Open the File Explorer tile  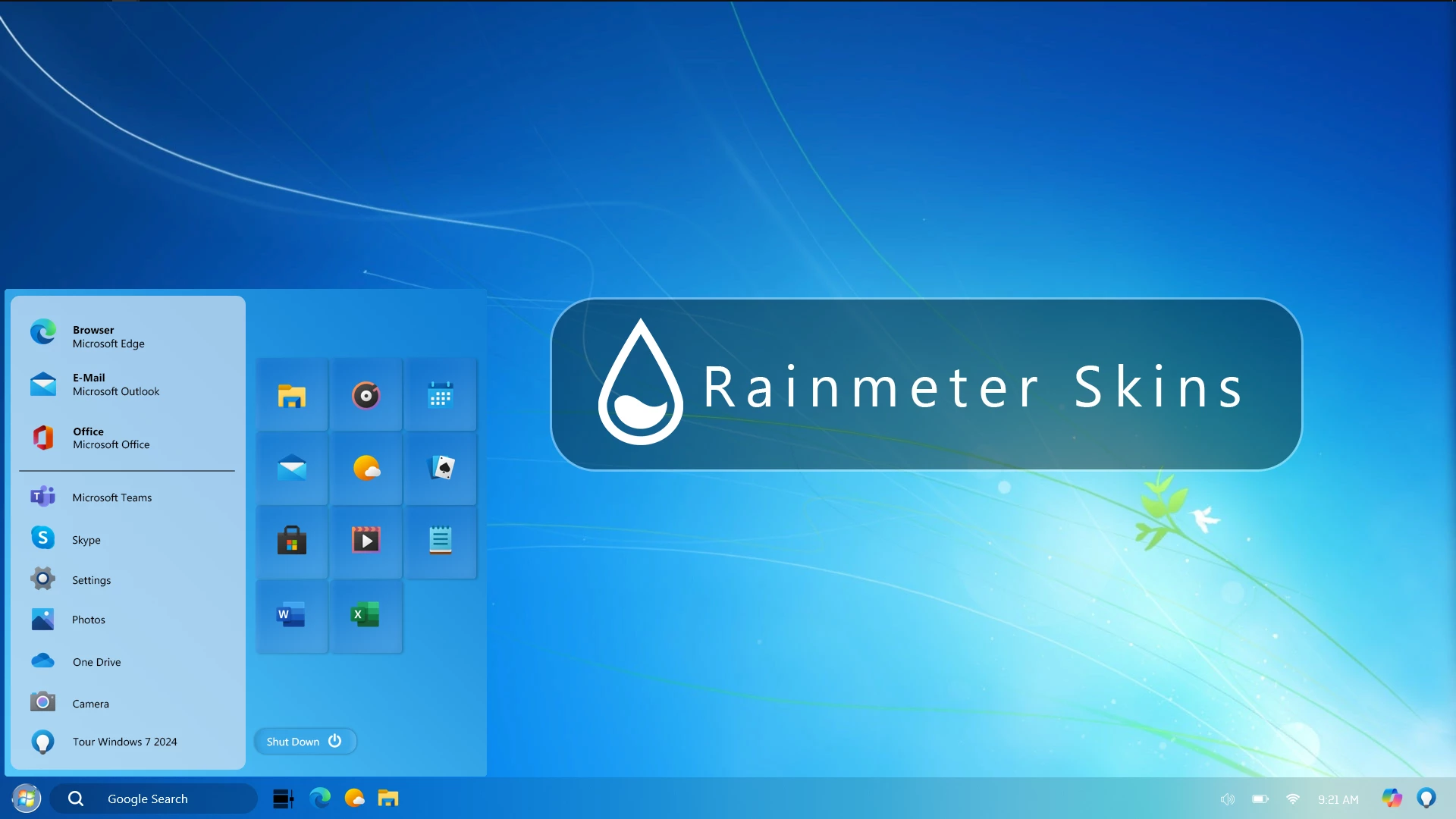292,395
